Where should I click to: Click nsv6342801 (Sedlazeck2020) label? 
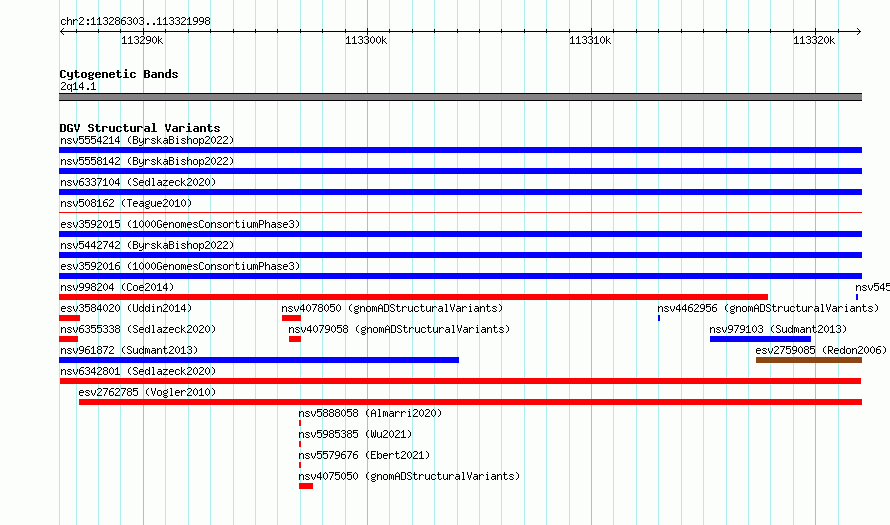point(138,371)
